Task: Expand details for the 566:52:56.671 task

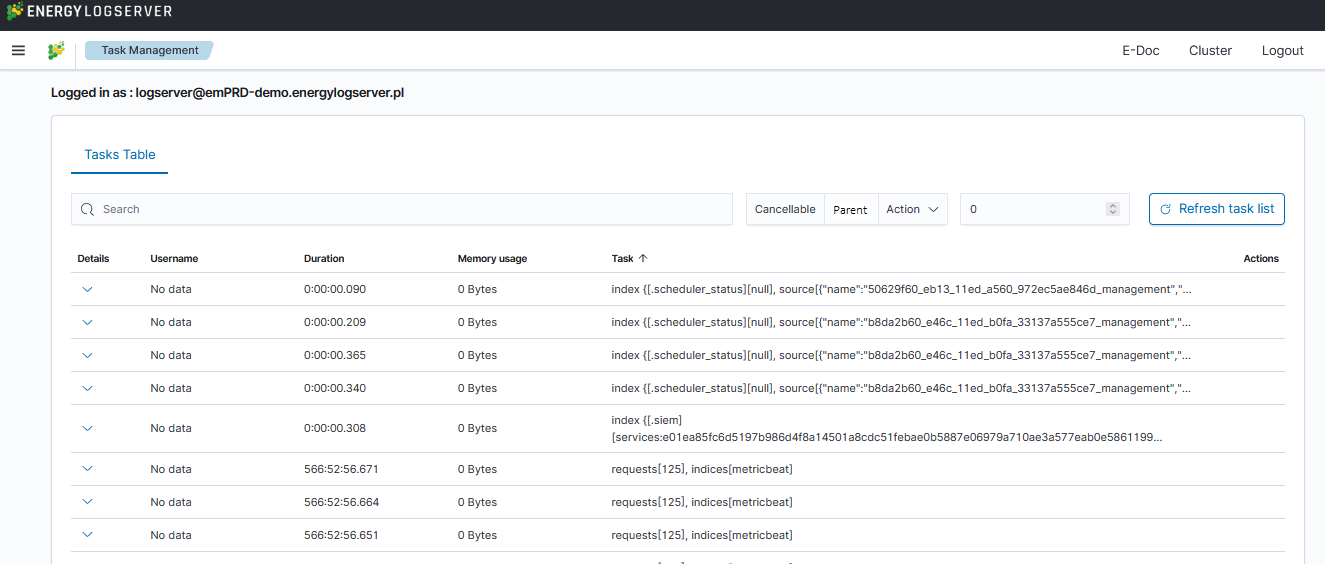Action: [87, 469]
